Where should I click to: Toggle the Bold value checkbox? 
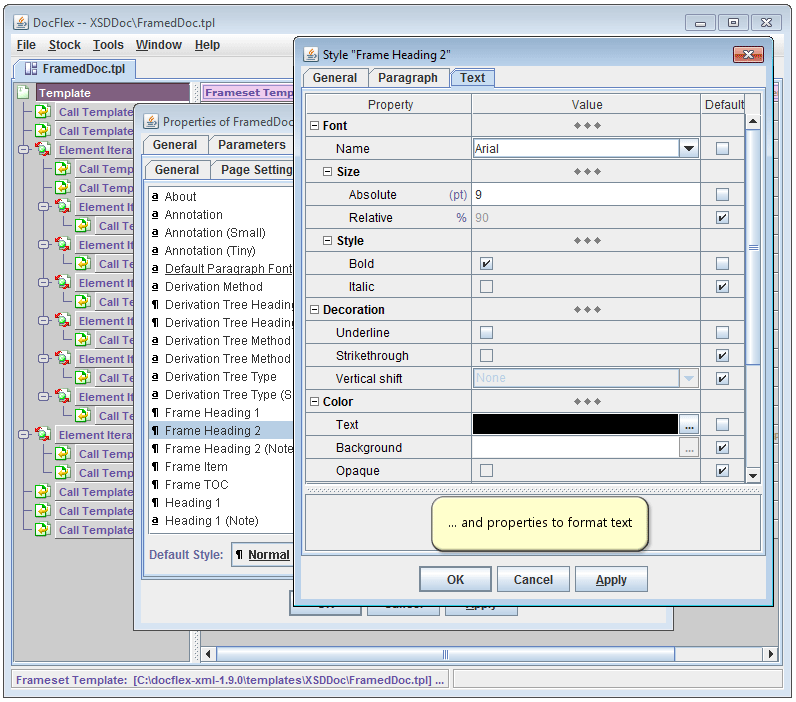486,264
